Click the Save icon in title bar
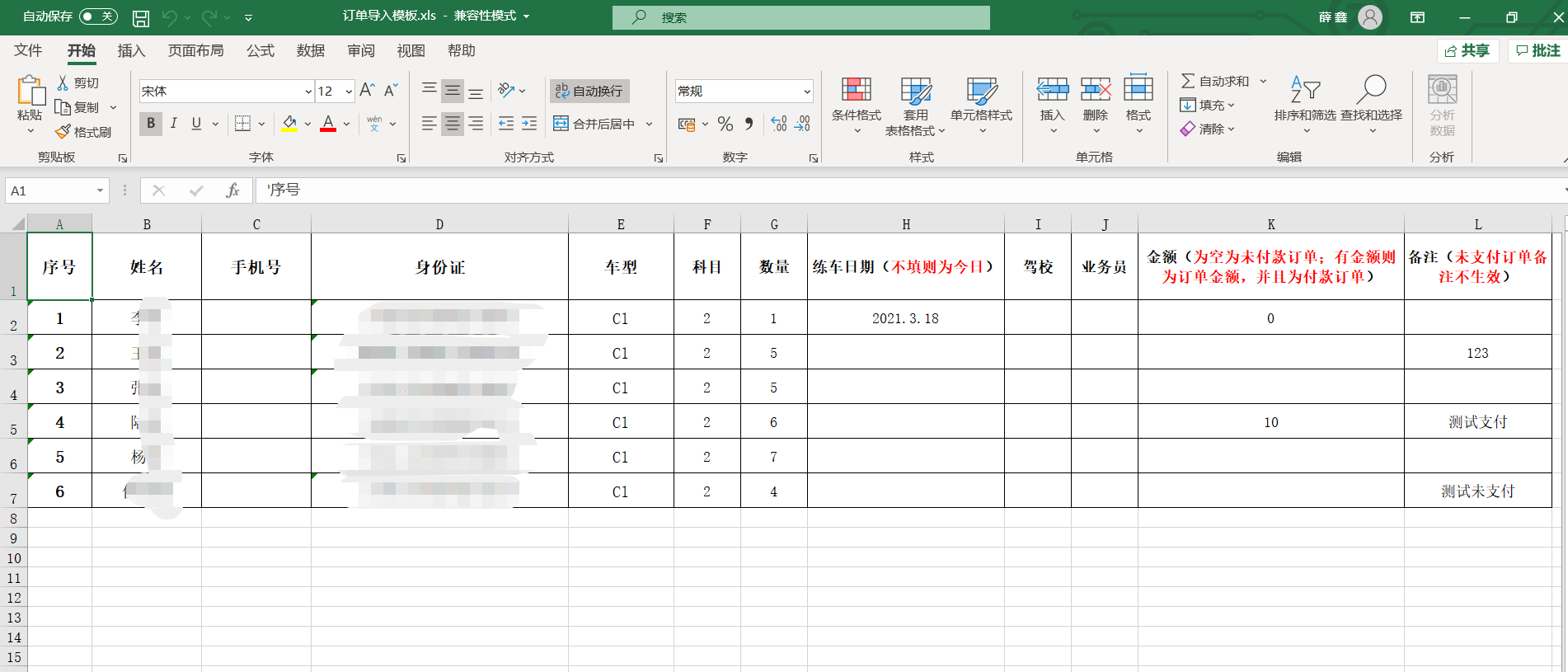The width and height of the screenshot is (1568, 672). 141,17
